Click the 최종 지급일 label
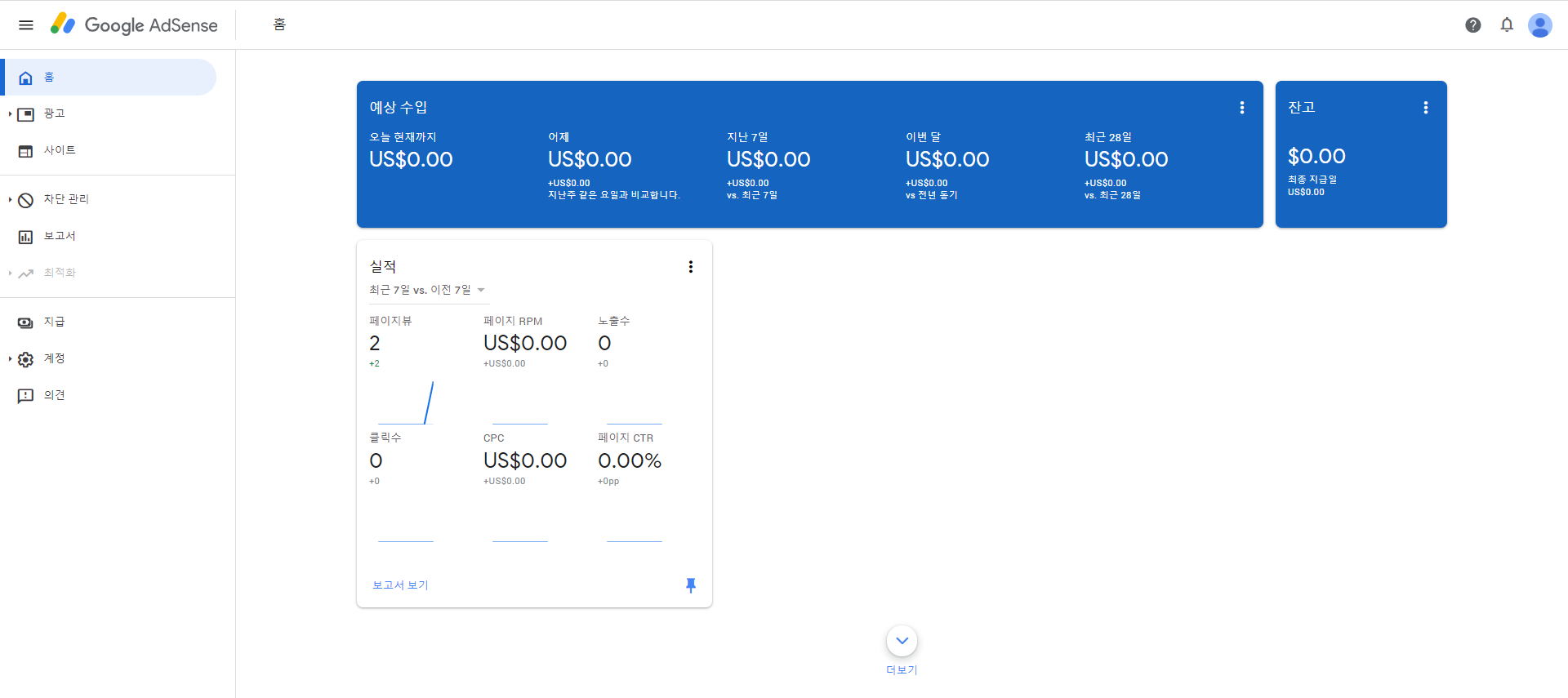The image size is (1568, 698). click(x=1312, y=180)
